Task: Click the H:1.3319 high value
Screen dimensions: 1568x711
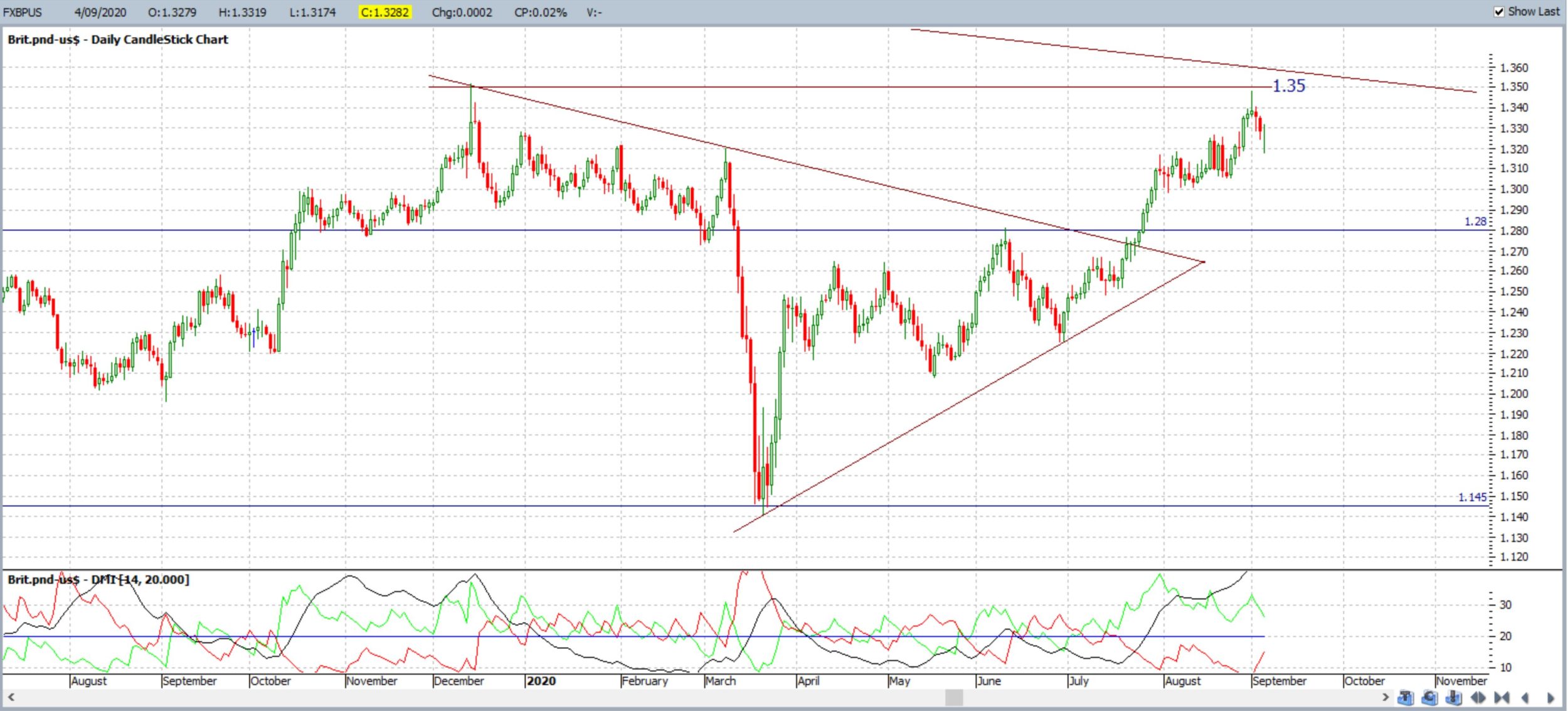Action: click(242, 12)
